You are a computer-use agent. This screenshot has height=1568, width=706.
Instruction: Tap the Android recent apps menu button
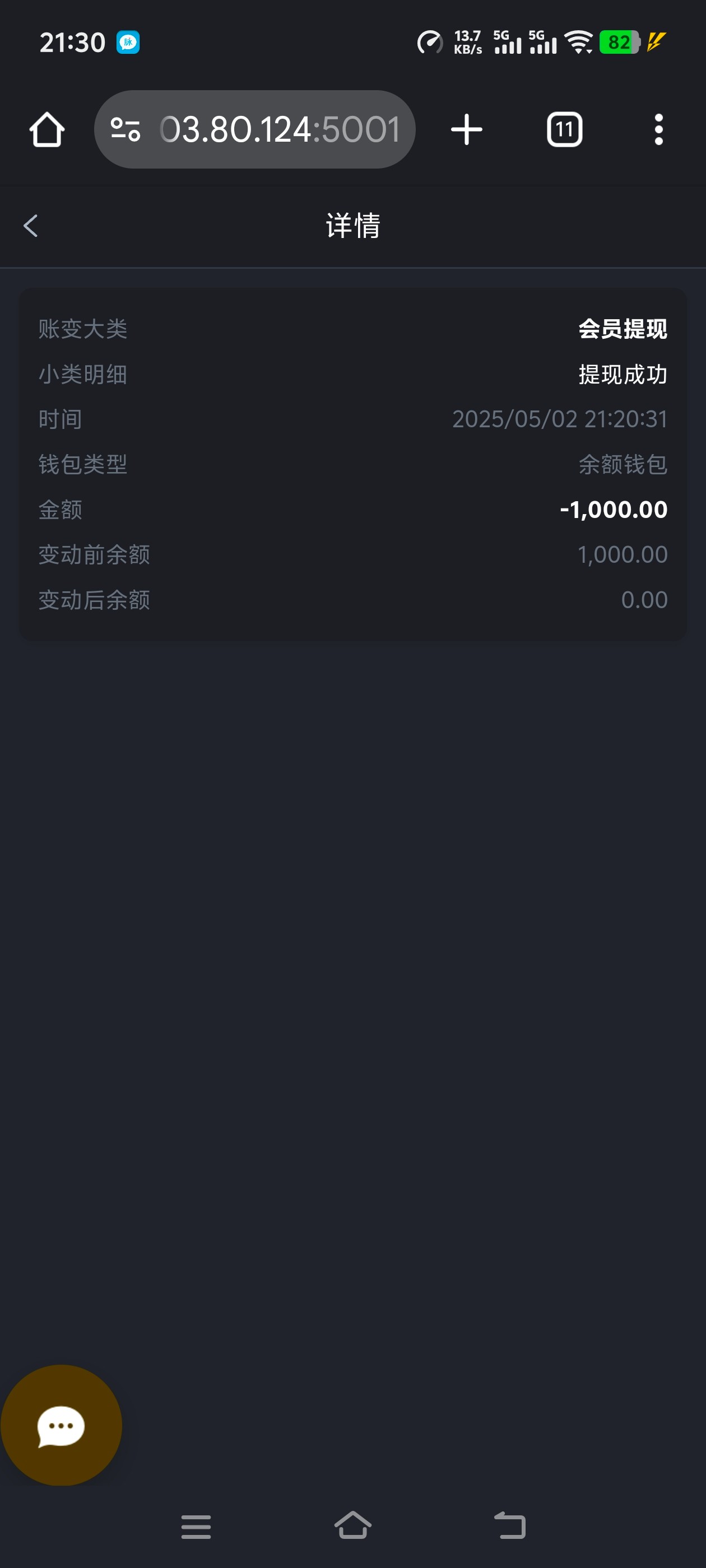(196, 1526)
